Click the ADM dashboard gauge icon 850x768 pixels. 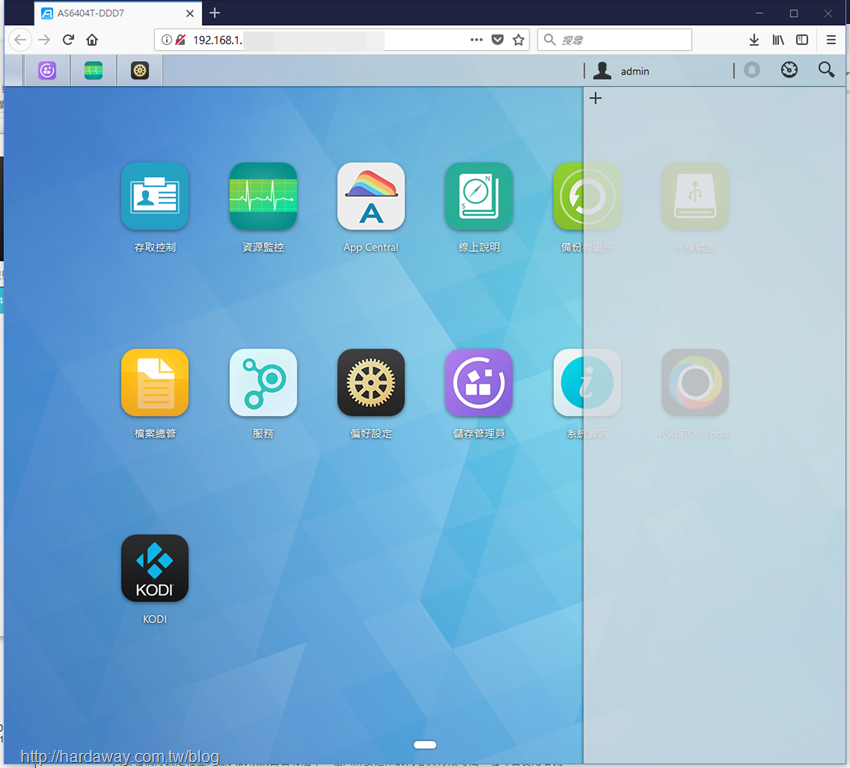click(x=789, y=69)
